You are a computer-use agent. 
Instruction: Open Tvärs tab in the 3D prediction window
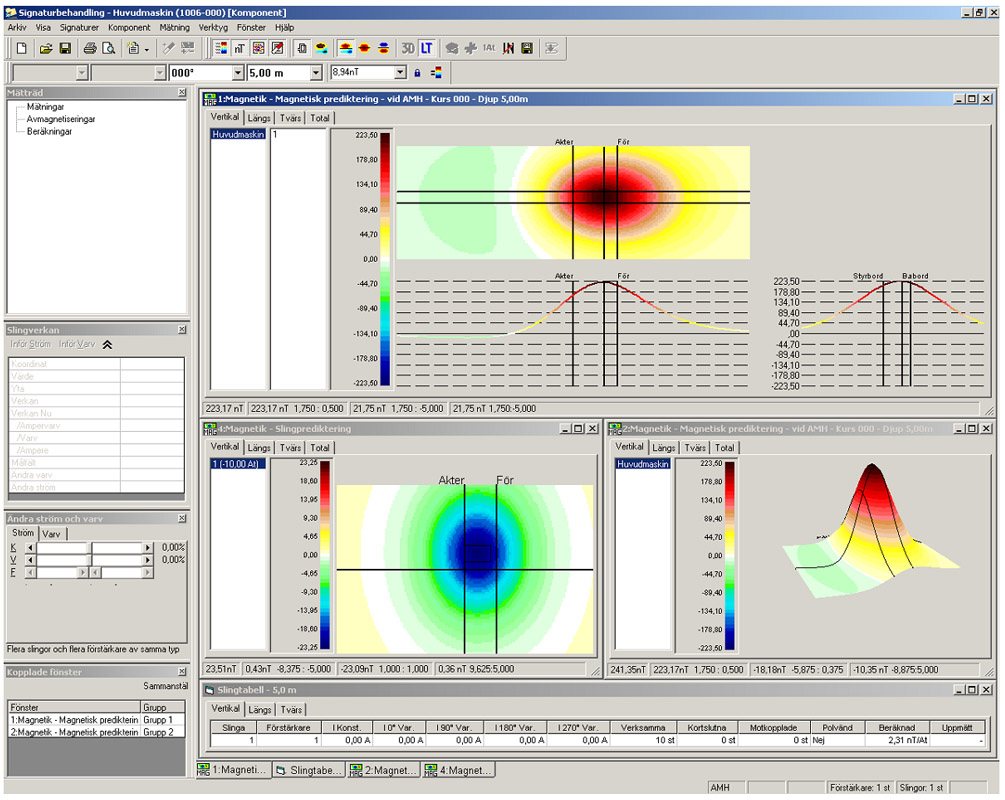point(695,447)
